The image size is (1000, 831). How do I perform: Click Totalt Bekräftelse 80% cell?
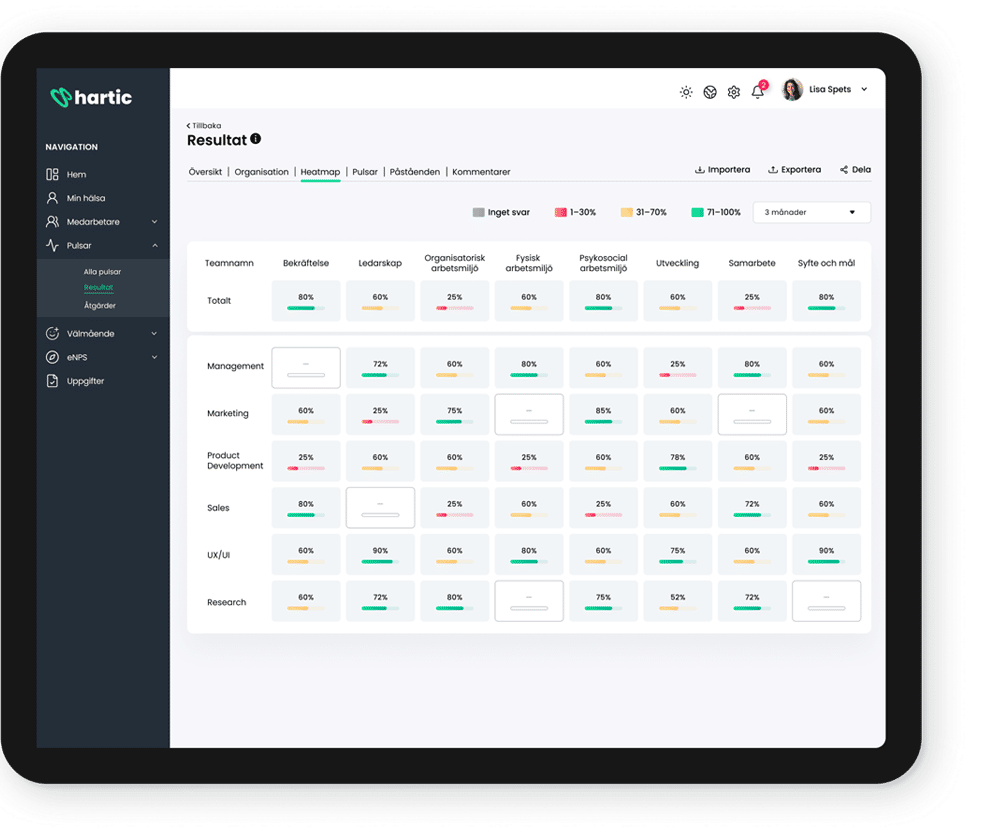click(306, 300)
